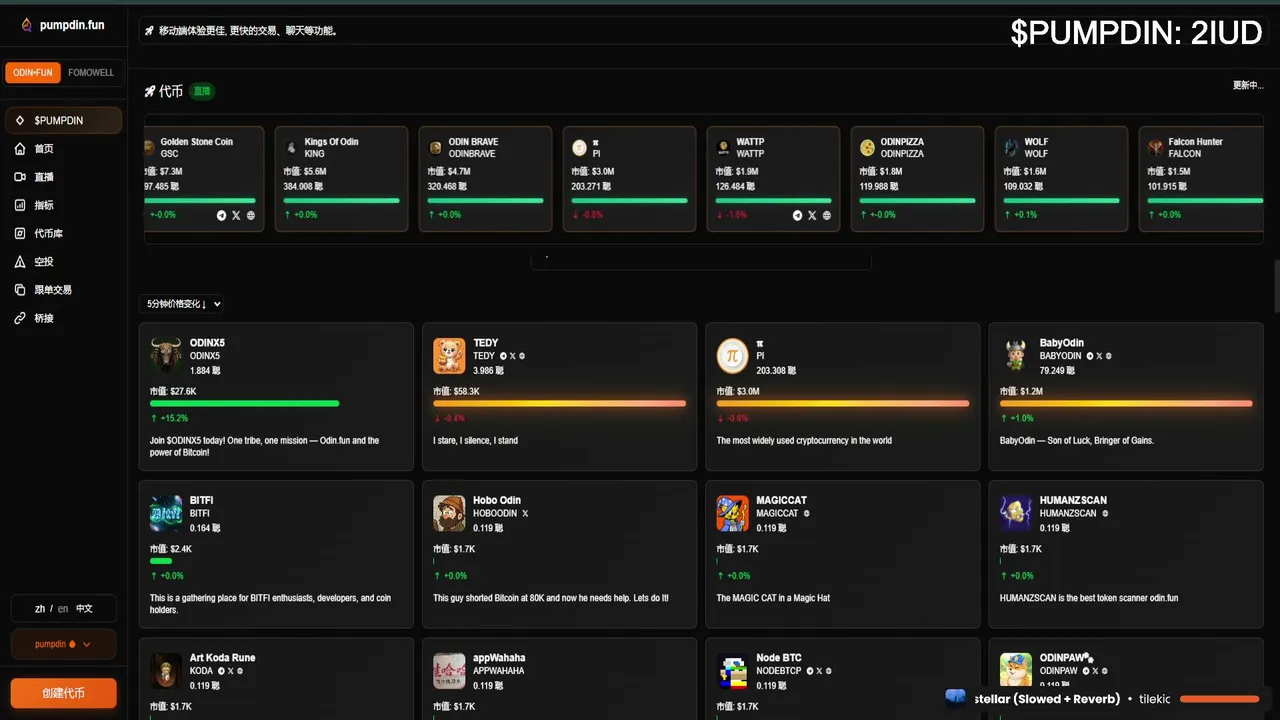Toggle language to en

(63, 608)
